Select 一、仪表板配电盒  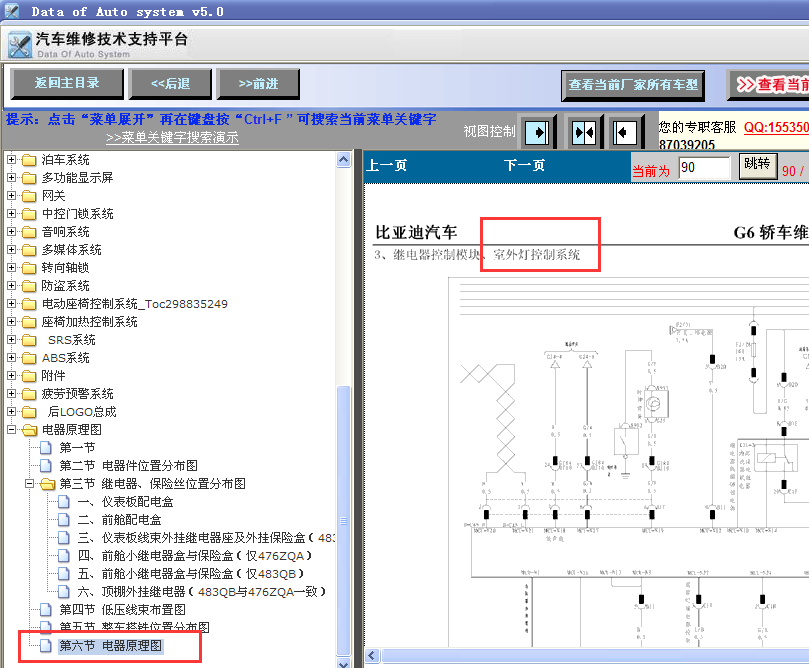pos(125,501)
